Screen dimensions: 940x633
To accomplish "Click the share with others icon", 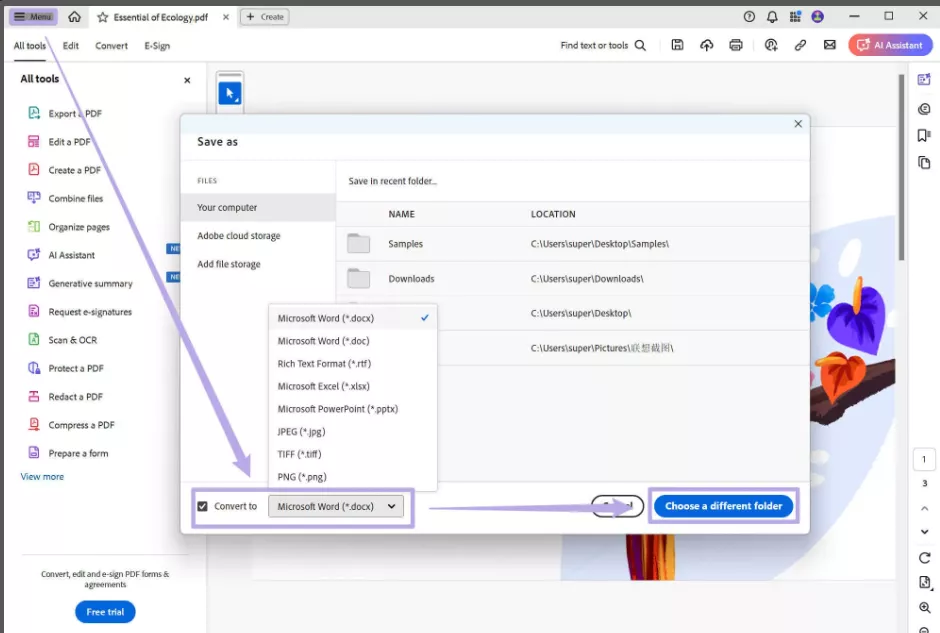I will point(771,45).
